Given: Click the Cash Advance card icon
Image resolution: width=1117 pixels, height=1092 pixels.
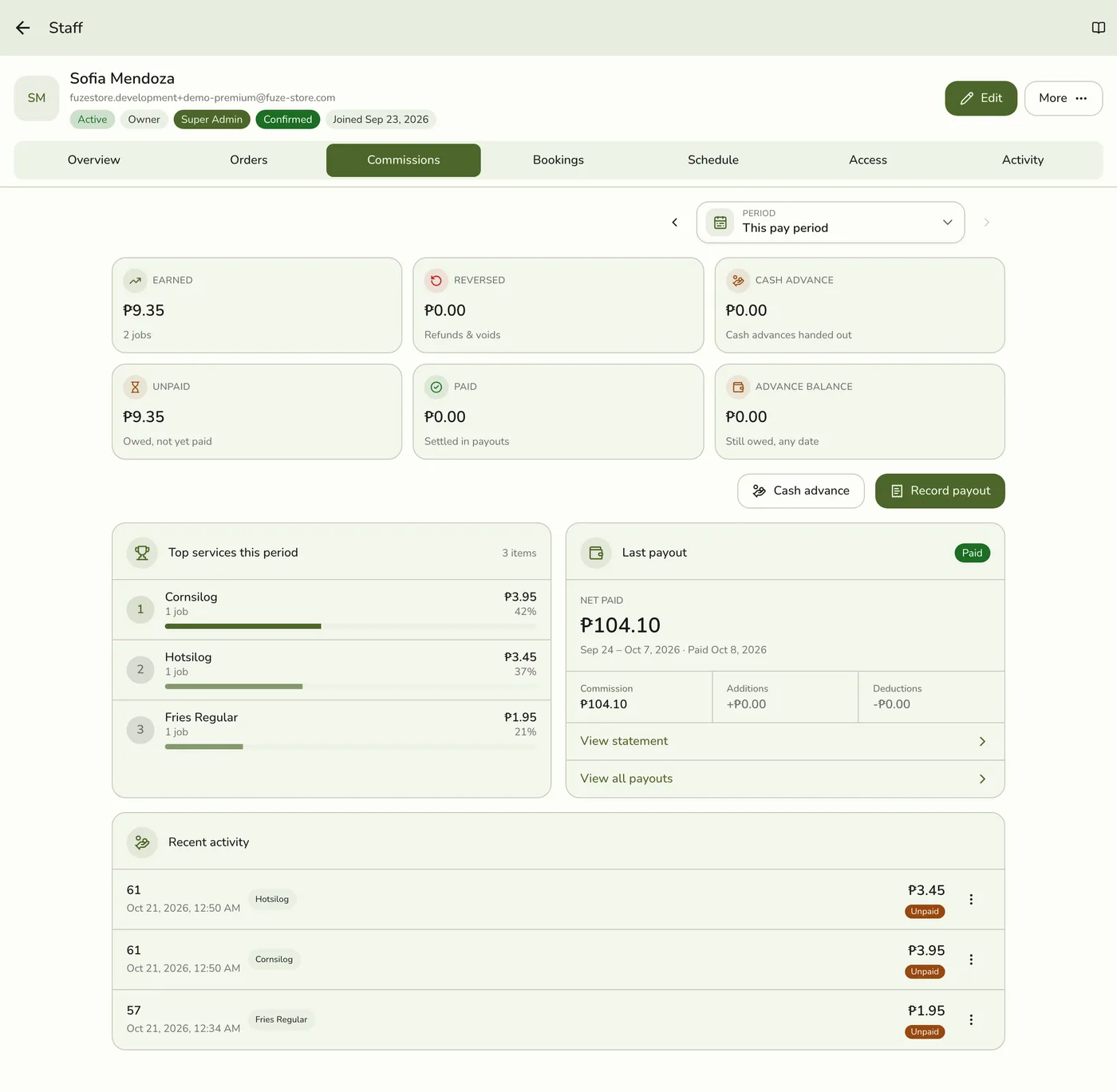Looking at the screenshot, I should [x=738, y=280].
